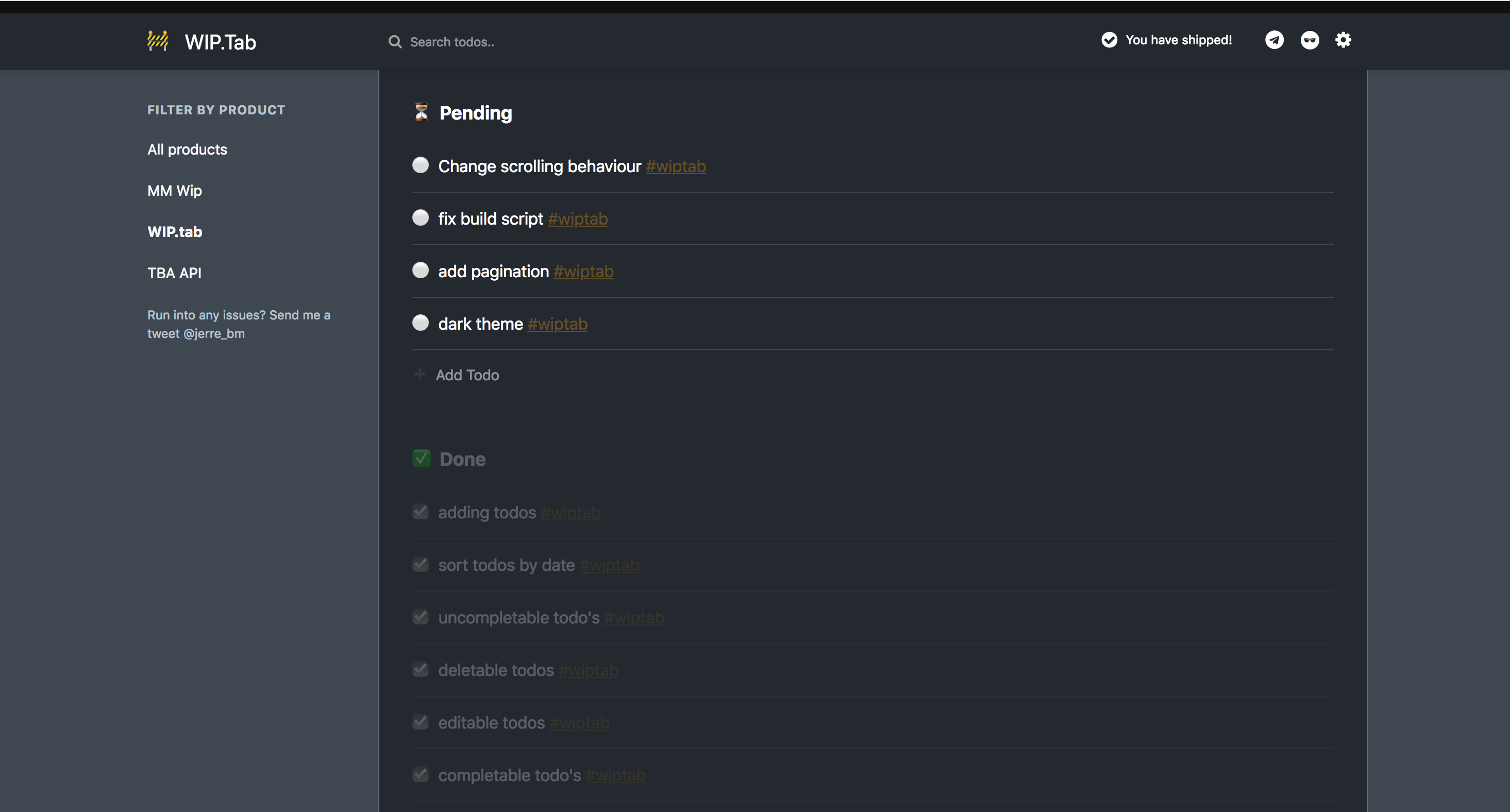Complete the 'dark theme' todo circle
The height and width of the screenshot is (812, 1510).
(x=421, y=323)
